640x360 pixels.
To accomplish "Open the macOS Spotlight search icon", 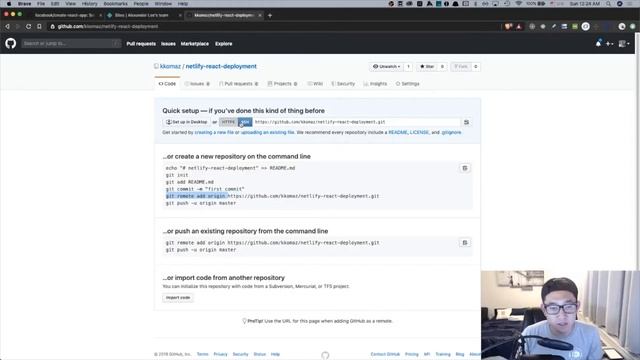I will (608, 4).
